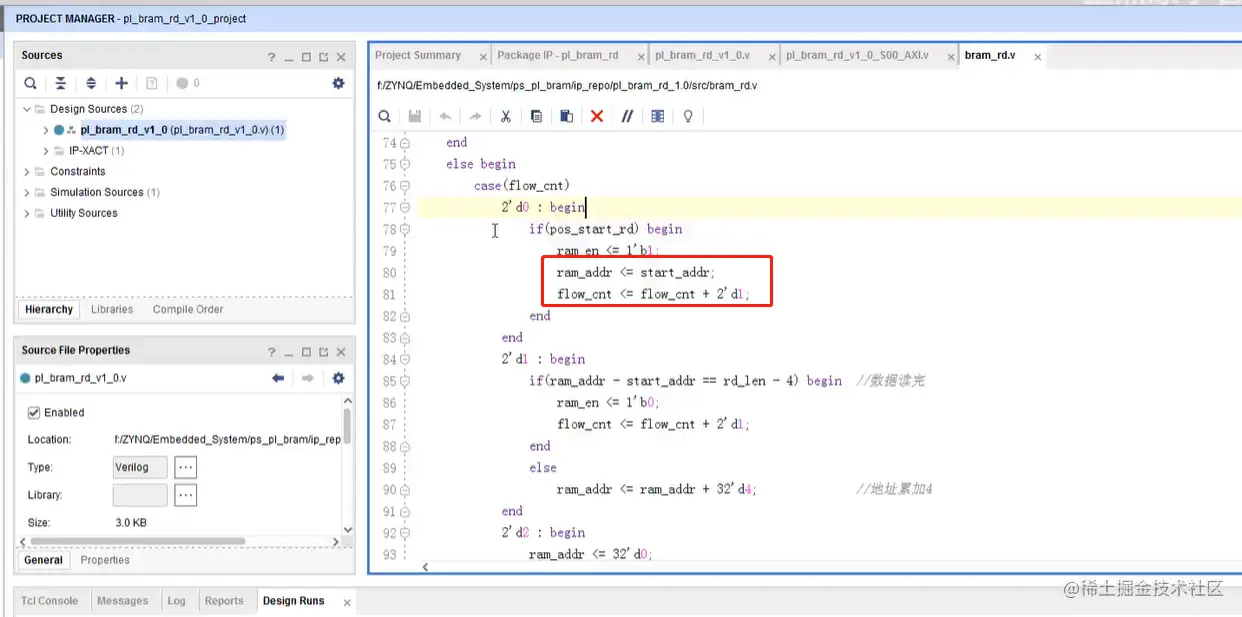The image size is (1242, 617).
Task: Fold code block at line 92
Action: [x=405, y=533]
